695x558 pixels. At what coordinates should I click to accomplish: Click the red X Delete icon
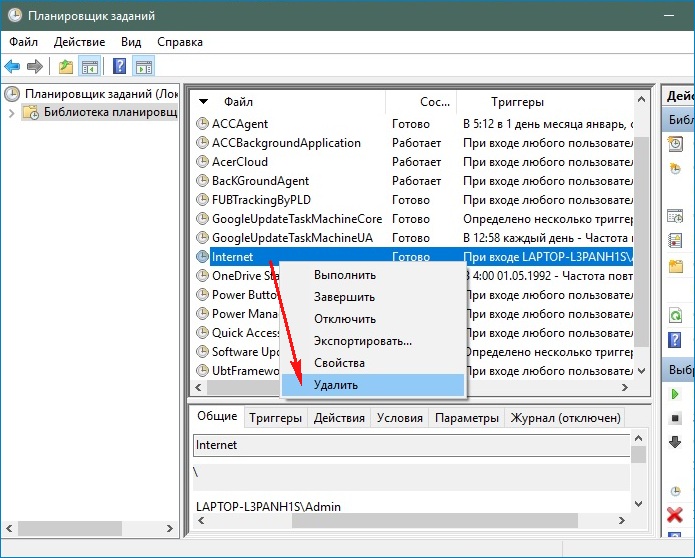[675, 515]
